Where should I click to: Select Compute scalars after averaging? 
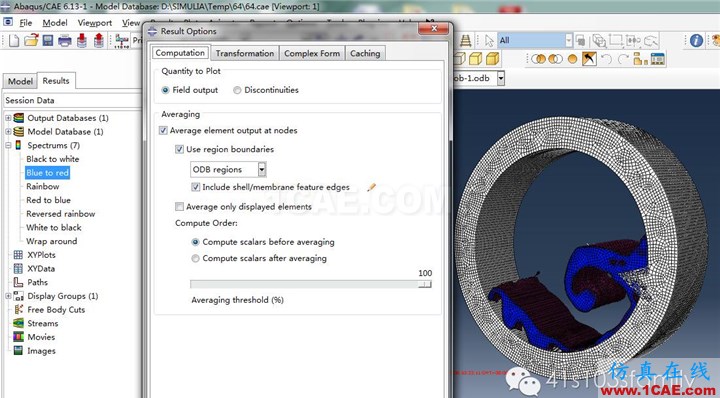195,258
